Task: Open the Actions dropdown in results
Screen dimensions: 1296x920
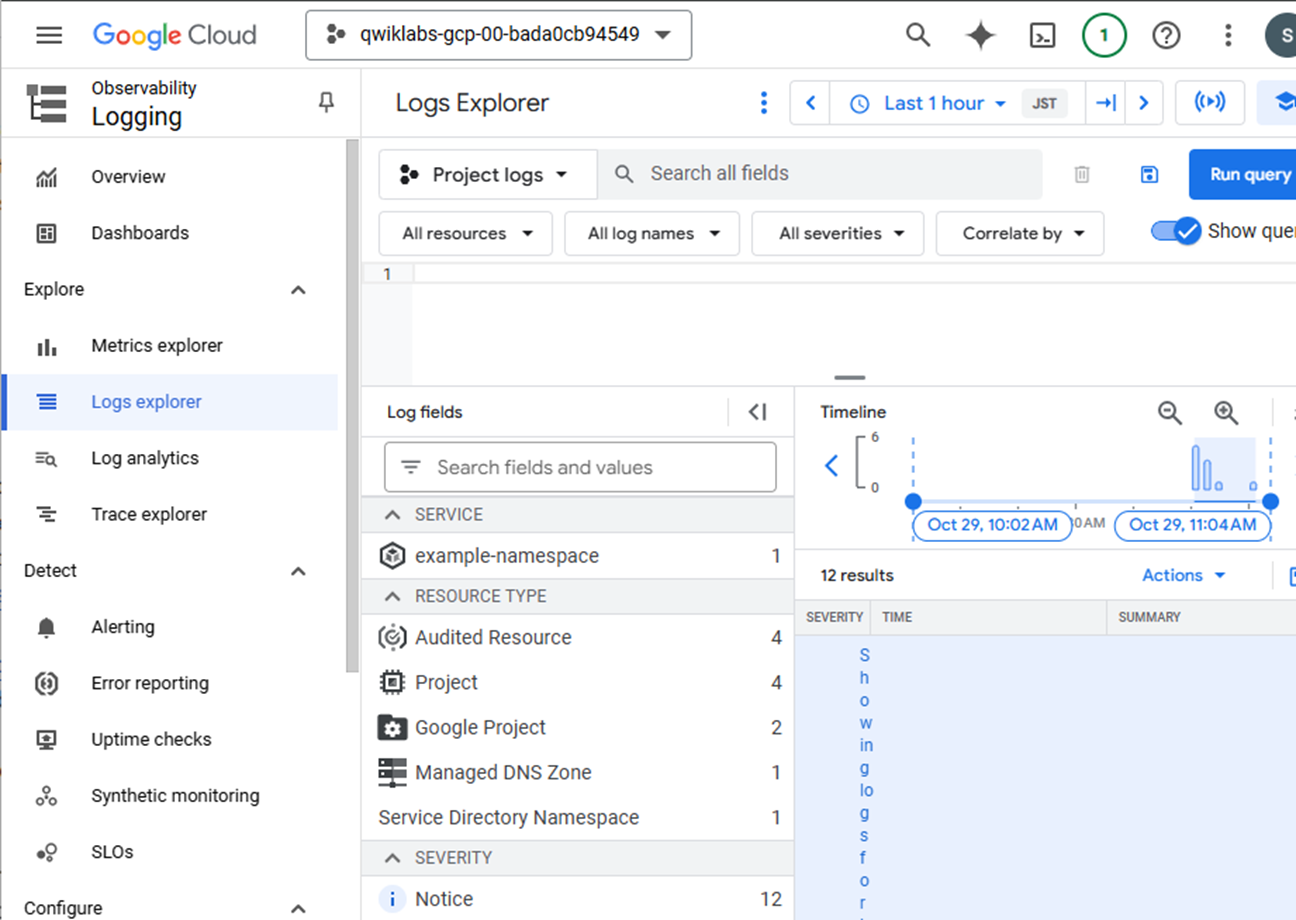Action: tap(1184, 575)
